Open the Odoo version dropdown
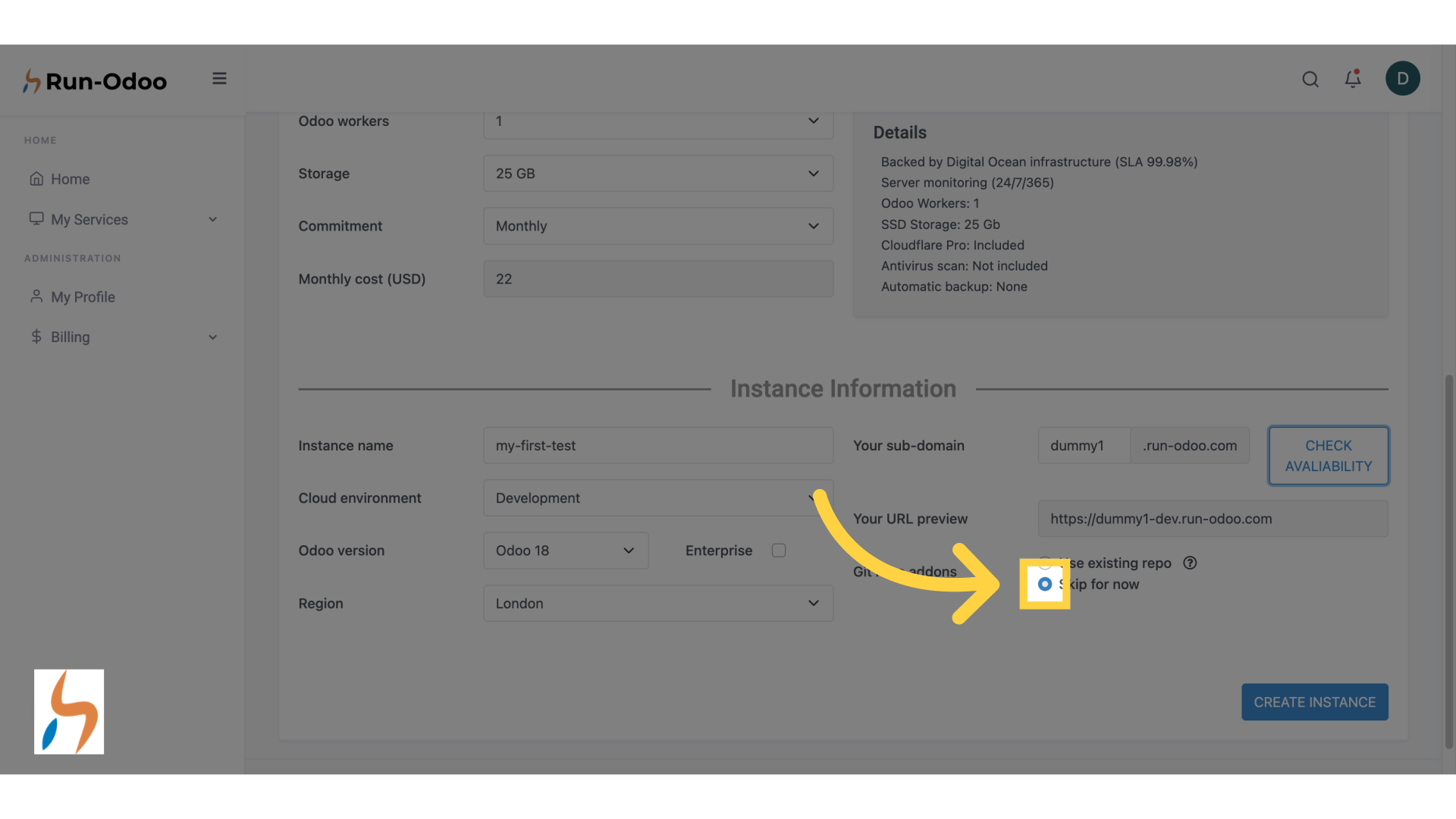Image resolution: width=1456 pixels, height=819 pixels. pos(566,551)
